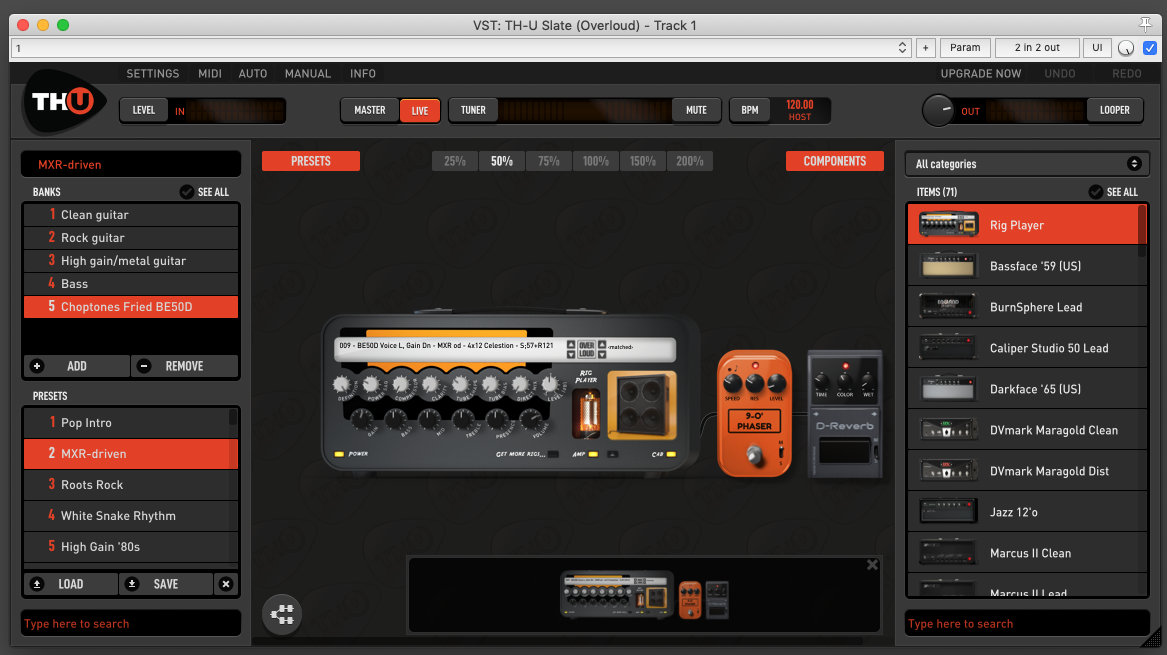The height and width of the screenshot is (655, 1167).
Task: Click the COMPONENTS button
Action: point(834,161)
